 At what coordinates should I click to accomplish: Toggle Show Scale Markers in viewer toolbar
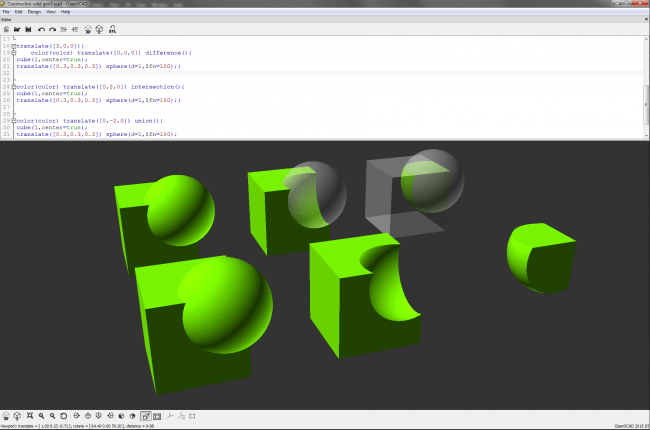(x=181, y=416)
